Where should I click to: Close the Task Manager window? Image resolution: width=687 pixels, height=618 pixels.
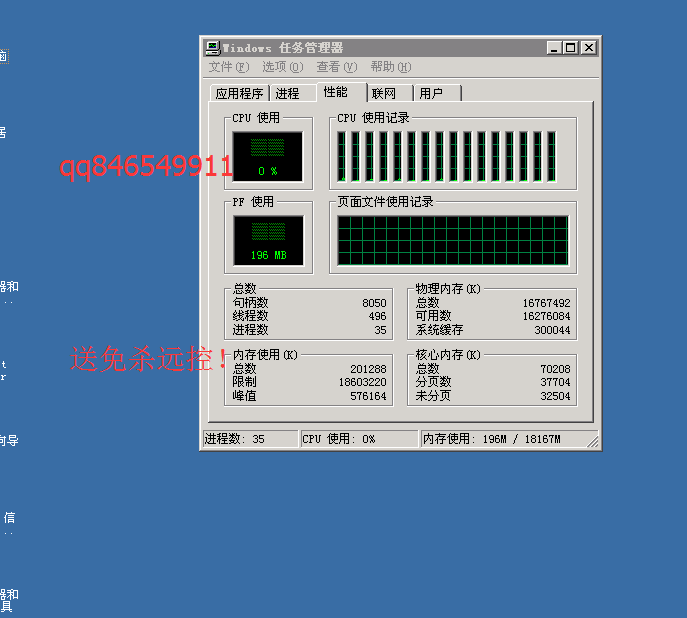(589, 48)
